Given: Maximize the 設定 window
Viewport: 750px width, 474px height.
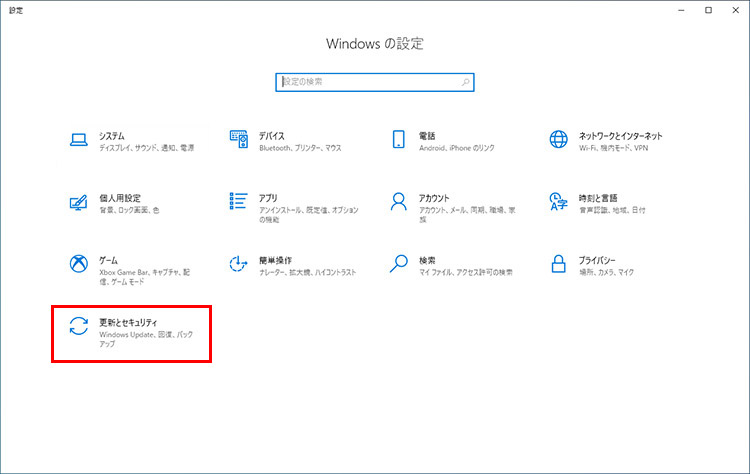Looking at the screenshot, I should tap(707, 9).
